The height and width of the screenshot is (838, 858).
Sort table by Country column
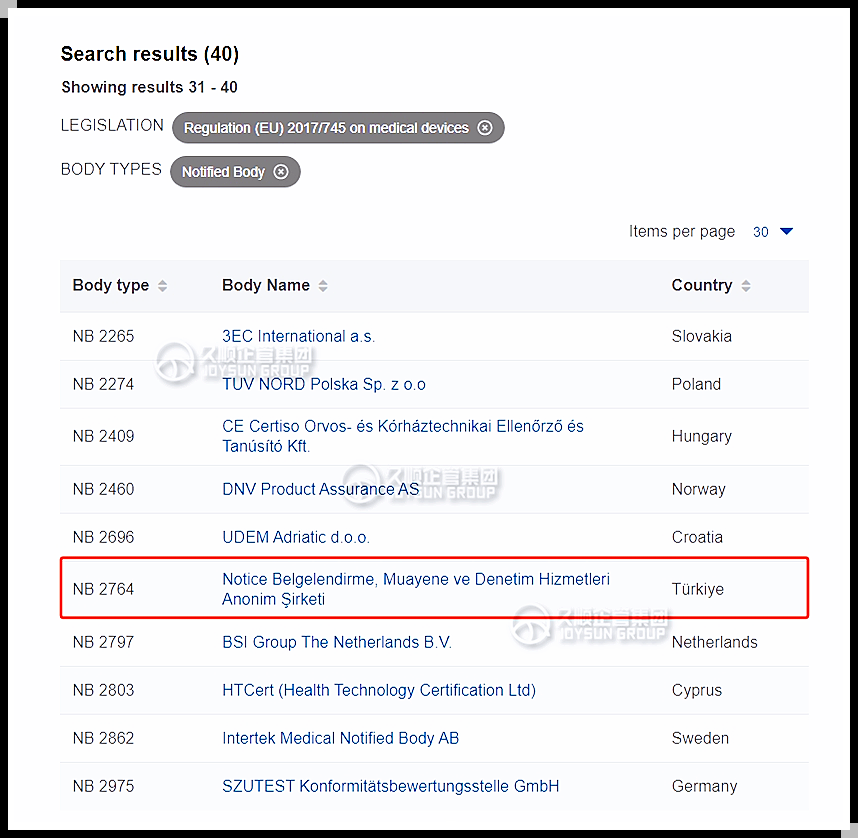[746, 286]
